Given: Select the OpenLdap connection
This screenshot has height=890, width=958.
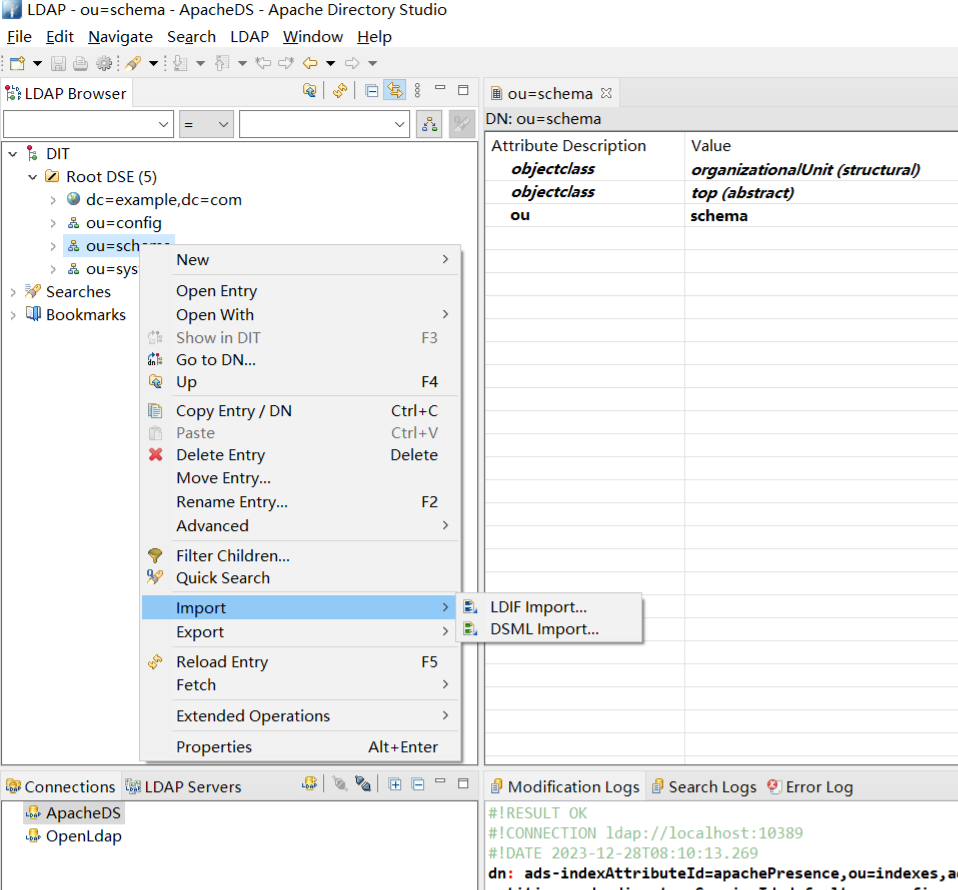Looking at the screenshot, I should (83, 836).
